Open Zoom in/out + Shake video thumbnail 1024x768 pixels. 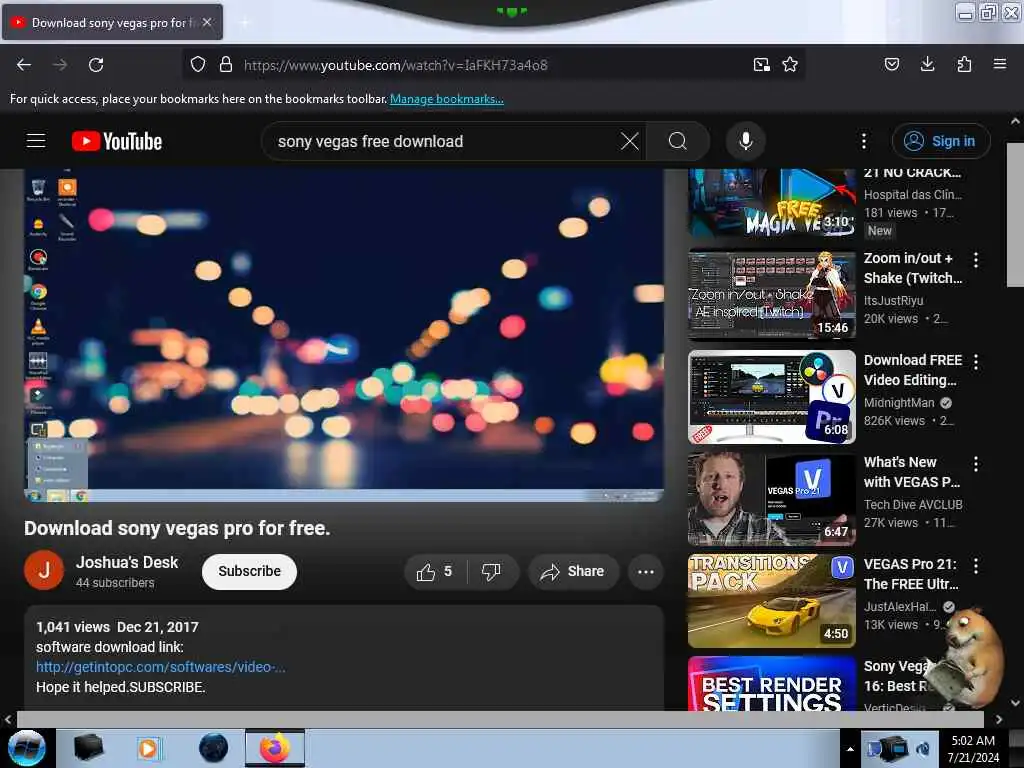coord(771,295)
